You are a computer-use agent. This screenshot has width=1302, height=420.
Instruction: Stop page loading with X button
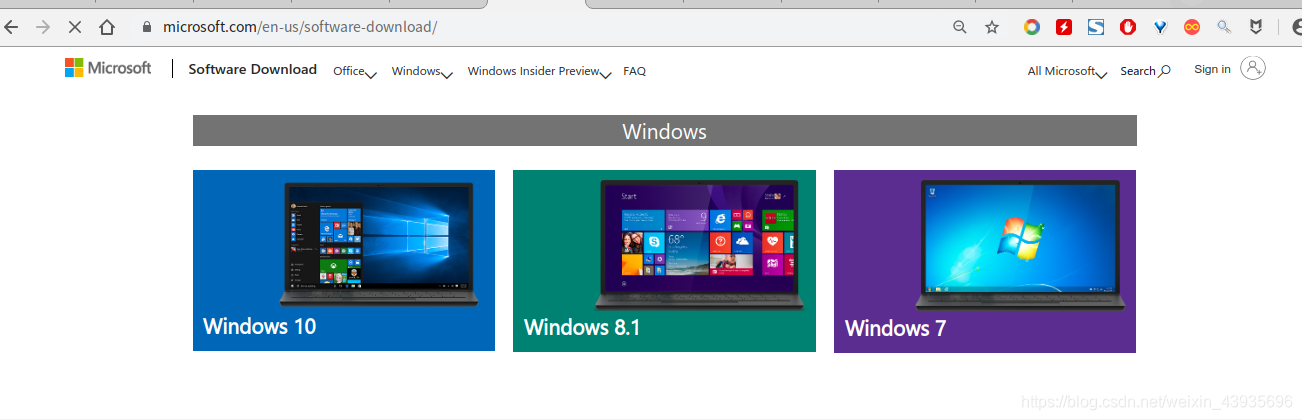tap(75, 27)
